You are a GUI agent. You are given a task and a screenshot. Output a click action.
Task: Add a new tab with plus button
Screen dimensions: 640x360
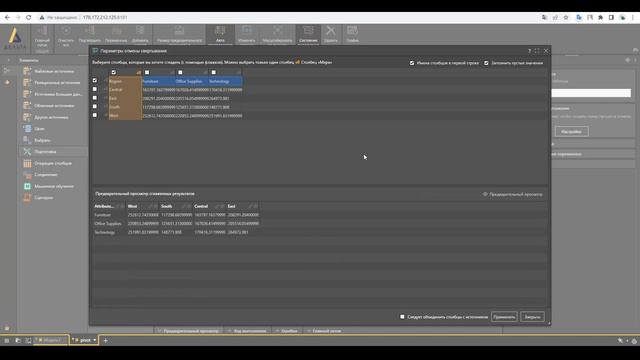coord(105,340)
